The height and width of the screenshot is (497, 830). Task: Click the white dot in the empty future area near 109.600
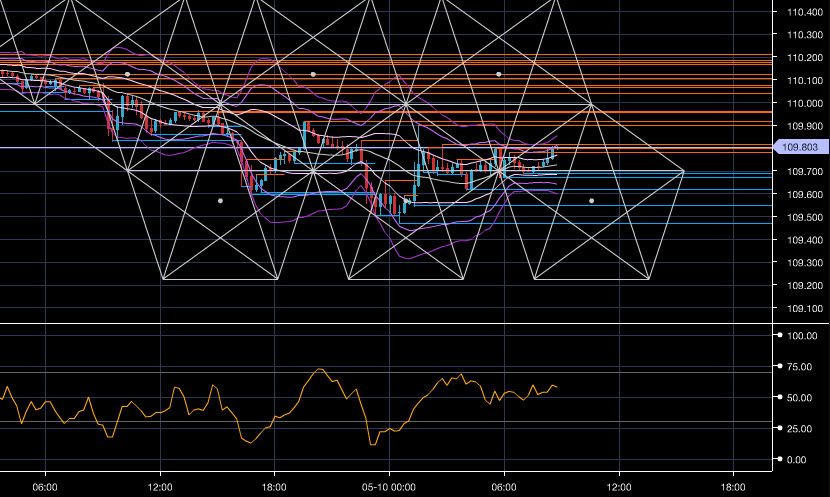point(591,200)
